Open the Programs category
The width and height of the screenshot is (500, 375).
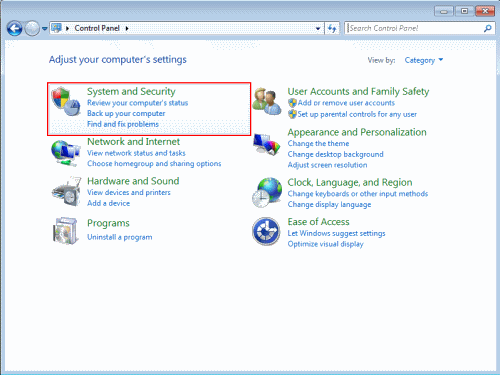click(x=108, y=223)
